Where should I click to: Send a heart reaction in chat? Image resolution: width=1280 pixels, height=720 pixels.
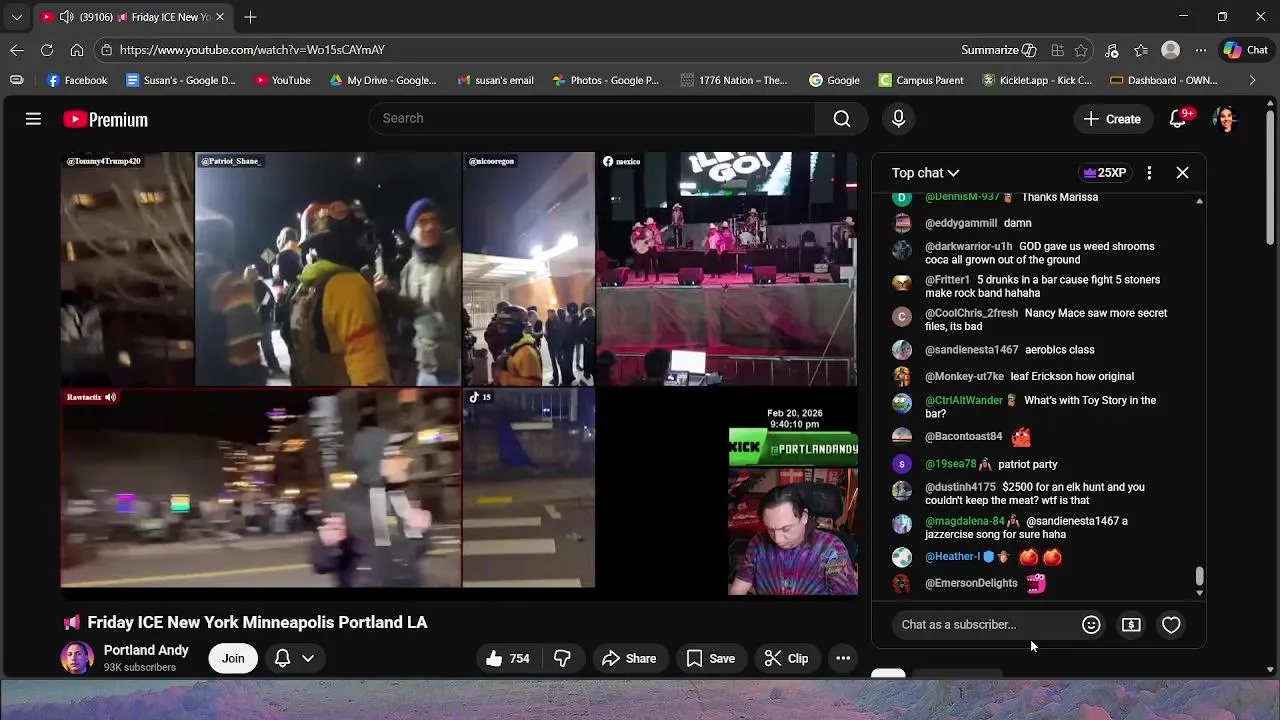pos(1171,625)
